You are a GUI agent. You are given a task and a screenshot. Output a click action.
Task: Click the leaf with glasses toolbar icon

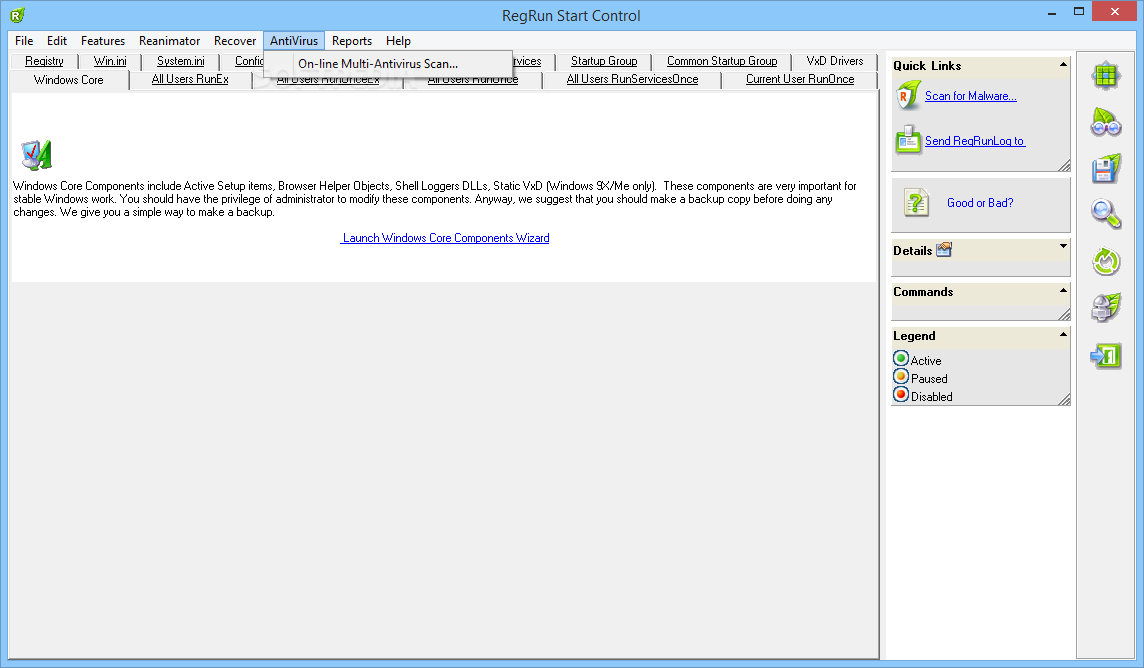pyautogui.click(x=1106, y=122)
